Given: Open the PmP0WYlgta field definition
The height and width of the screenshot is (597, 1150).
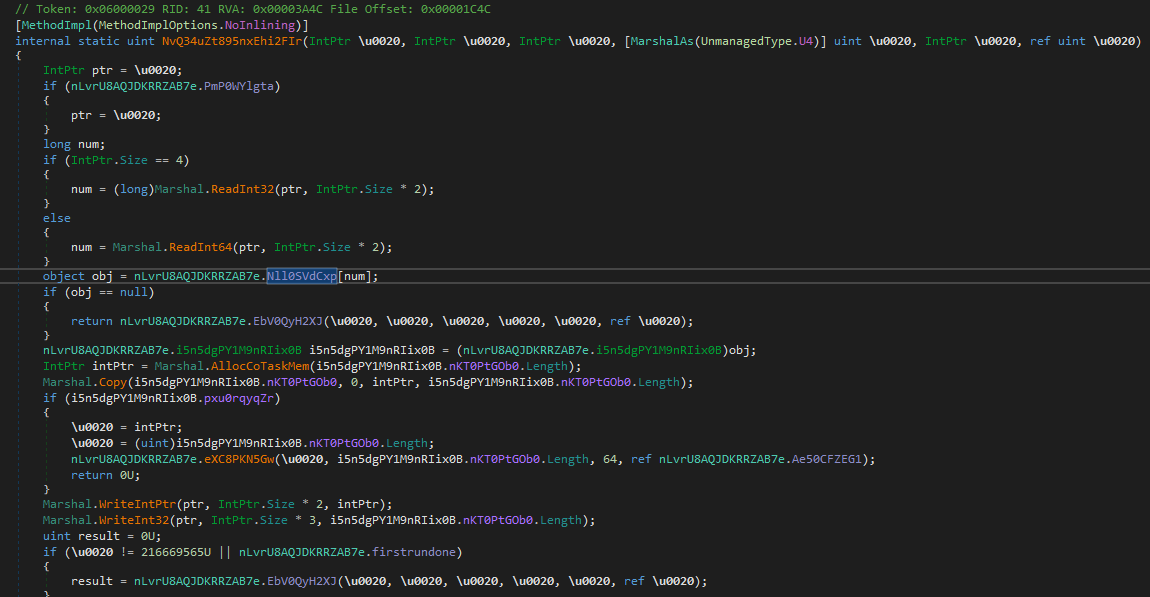Looking at the screenshot, I should pos(238,86).
